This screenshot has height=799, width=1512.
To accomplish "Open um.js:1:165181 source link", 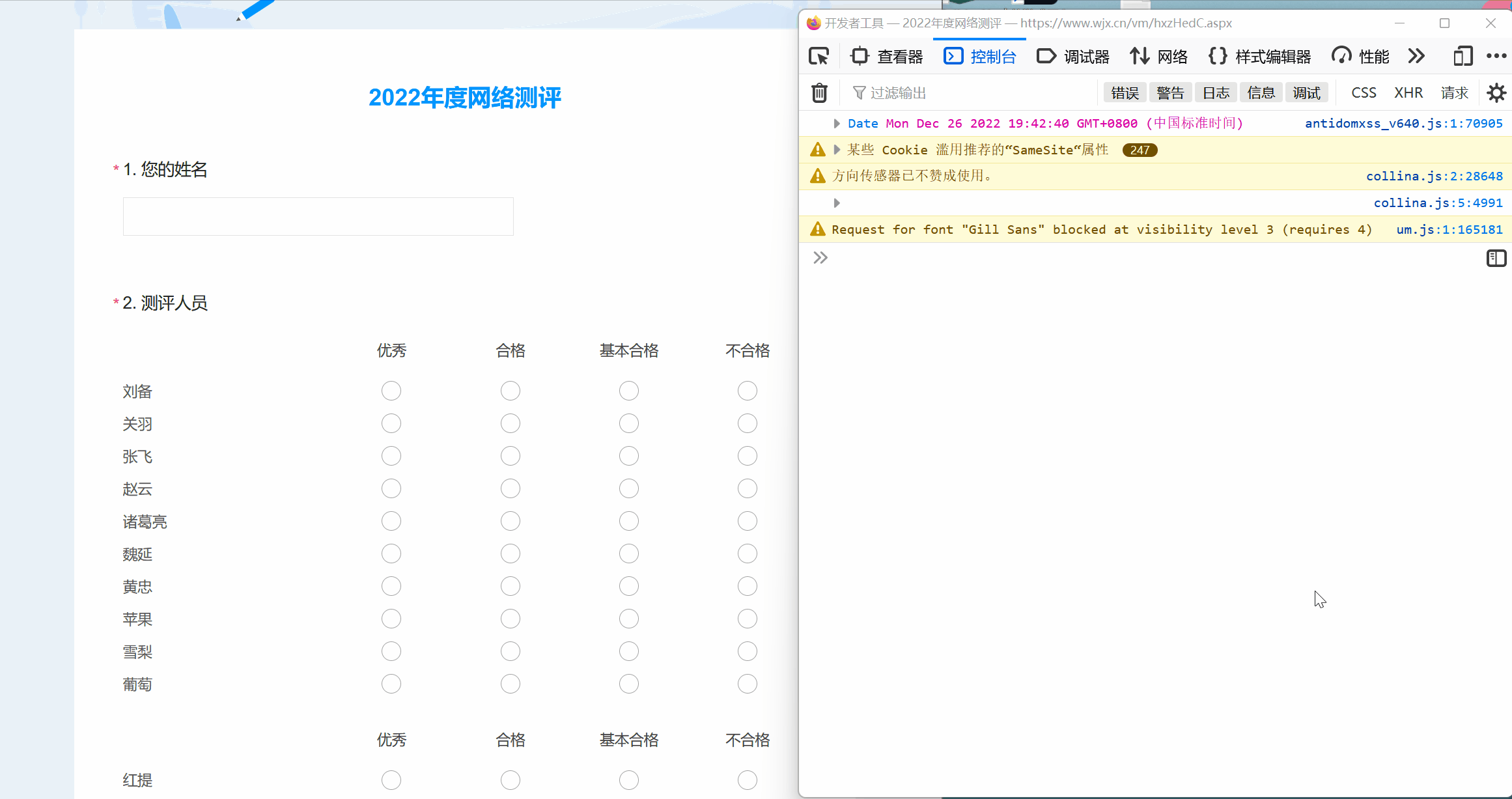I will 1449,230.
